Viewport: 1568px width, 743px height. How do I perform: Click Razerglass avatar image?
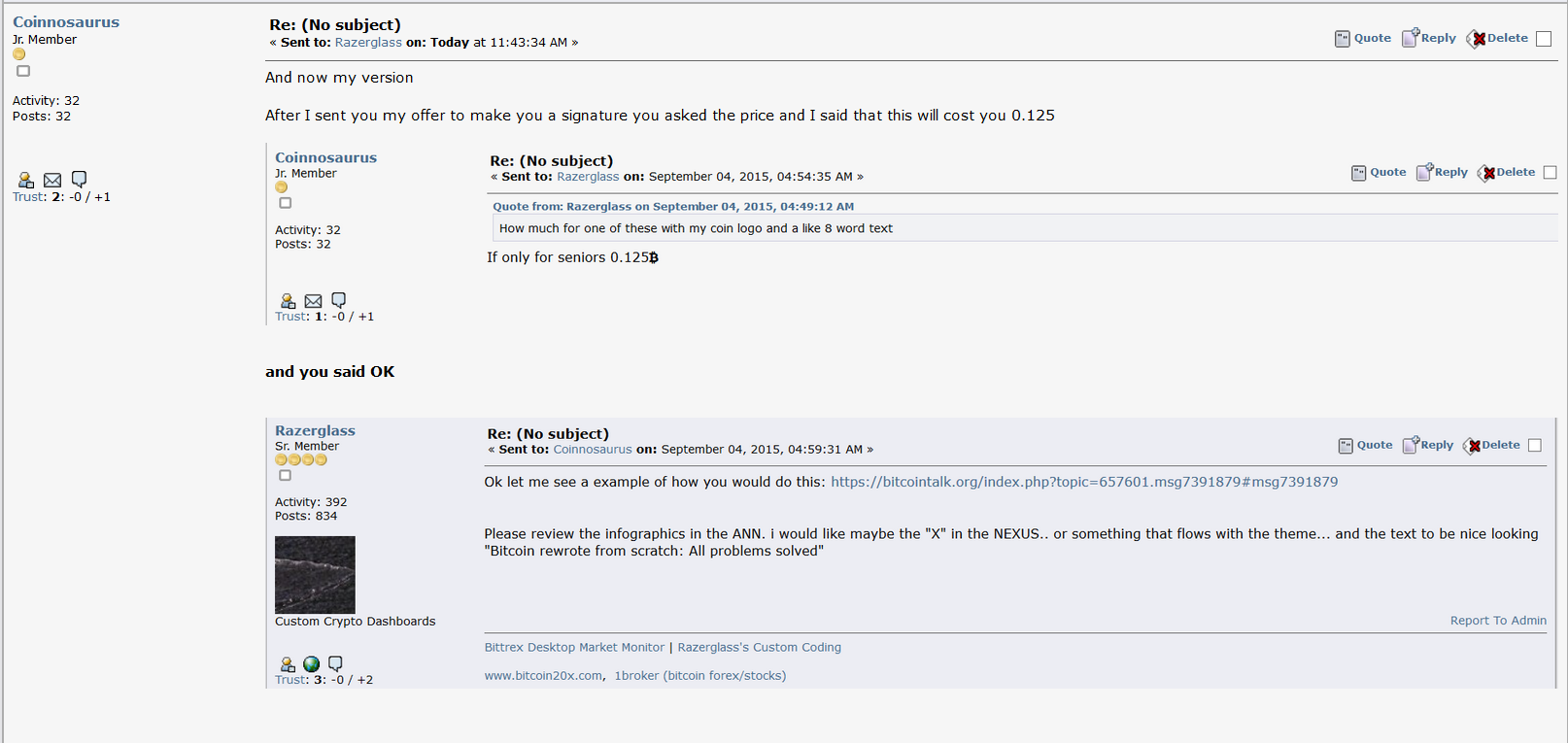pos(315,575)
